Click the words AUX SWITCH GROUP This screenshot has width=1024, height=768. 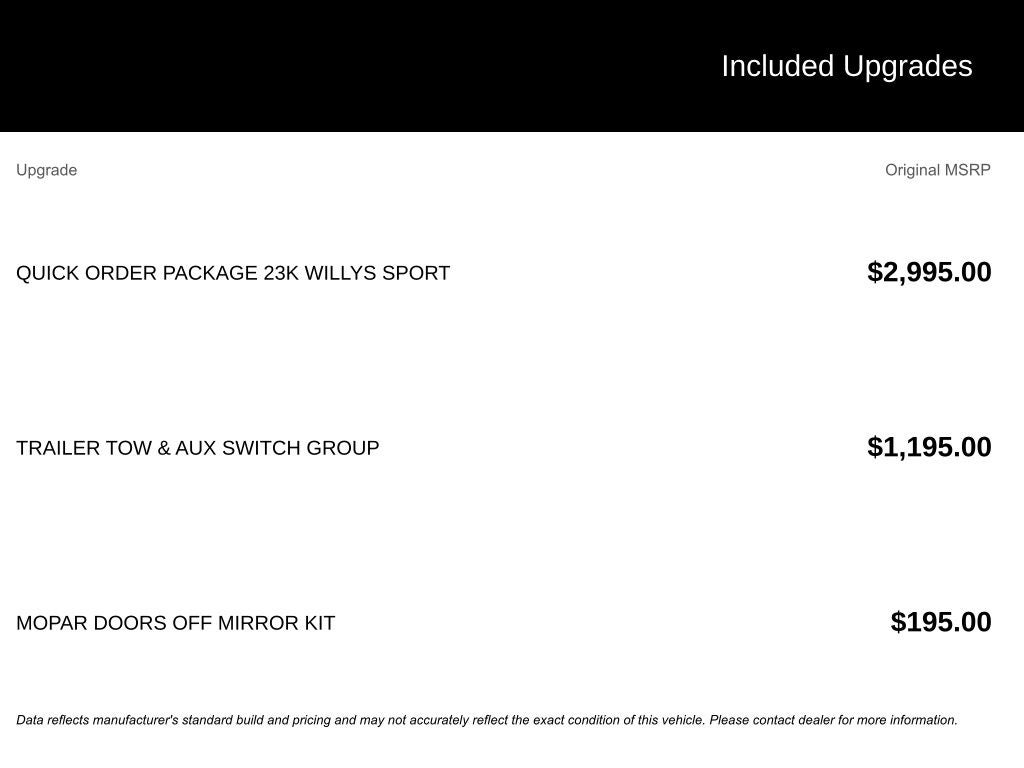pyautogui.click(x=277, y=448)
